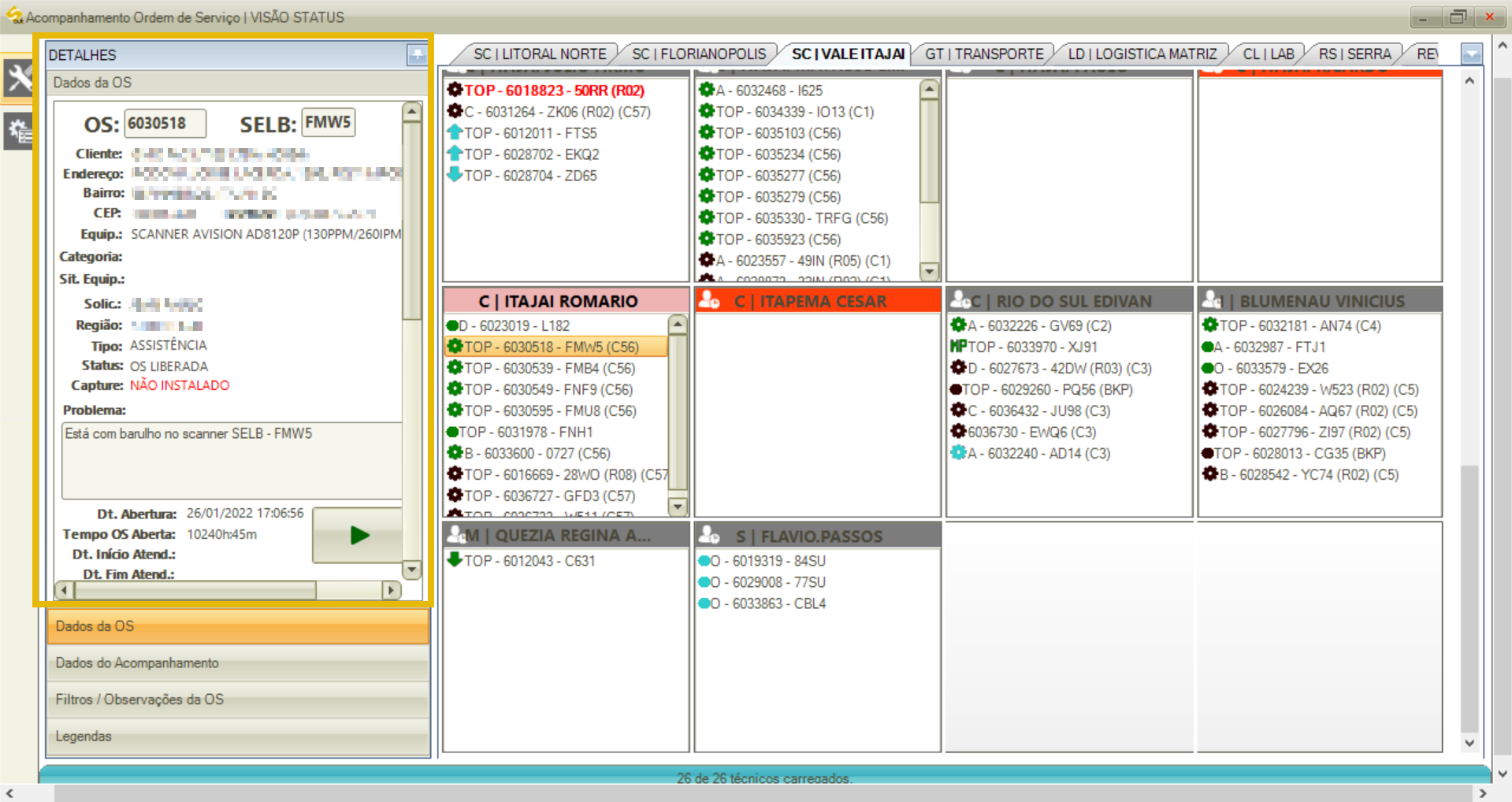
Task: Click down arrow icon of TOP - 6028704 - ZD65
Action: tap(455, 175)
